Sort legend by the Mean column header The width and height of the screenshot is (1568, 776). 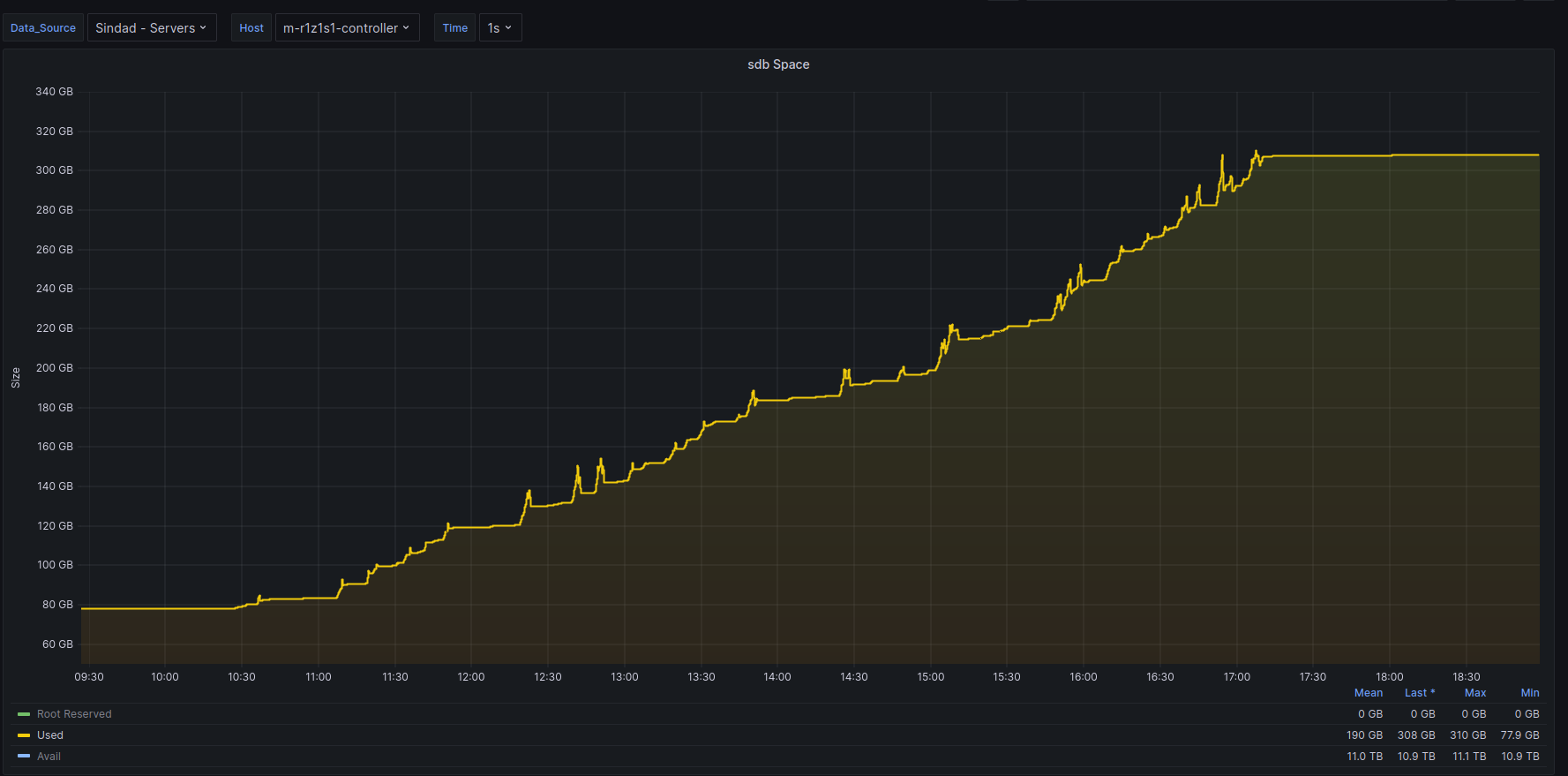point(1368,693)
